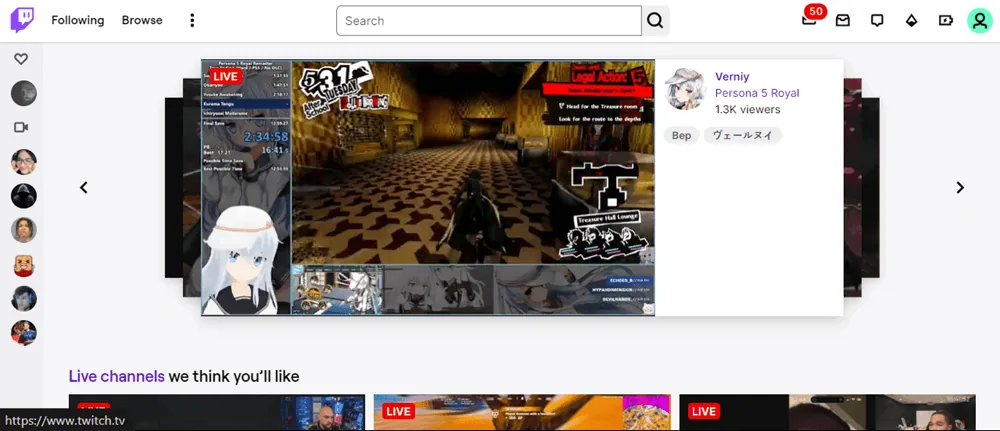This screenshot has height=431, width=1000.
Task: Click the Get Bits diamond icon
Action: 911,20
